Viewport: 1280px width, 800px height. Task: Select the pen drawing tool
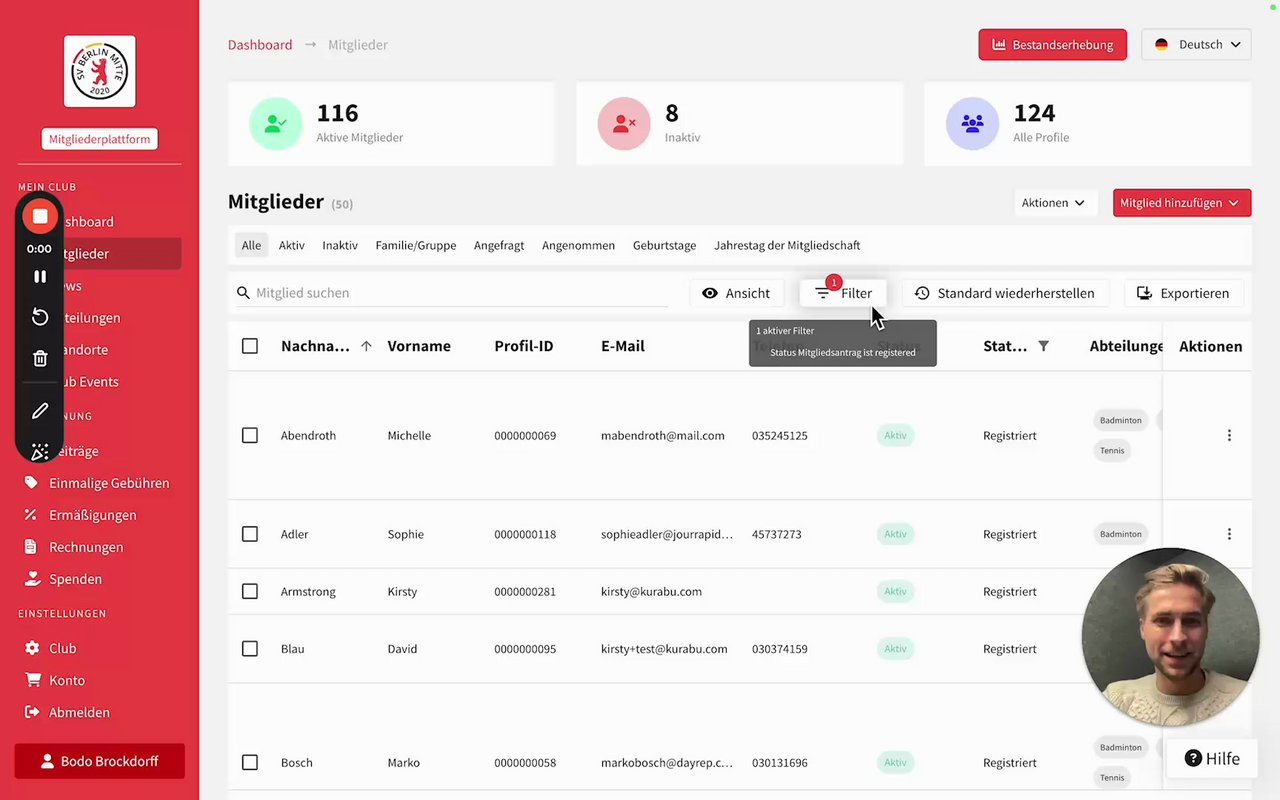click(x=40, y=411)
